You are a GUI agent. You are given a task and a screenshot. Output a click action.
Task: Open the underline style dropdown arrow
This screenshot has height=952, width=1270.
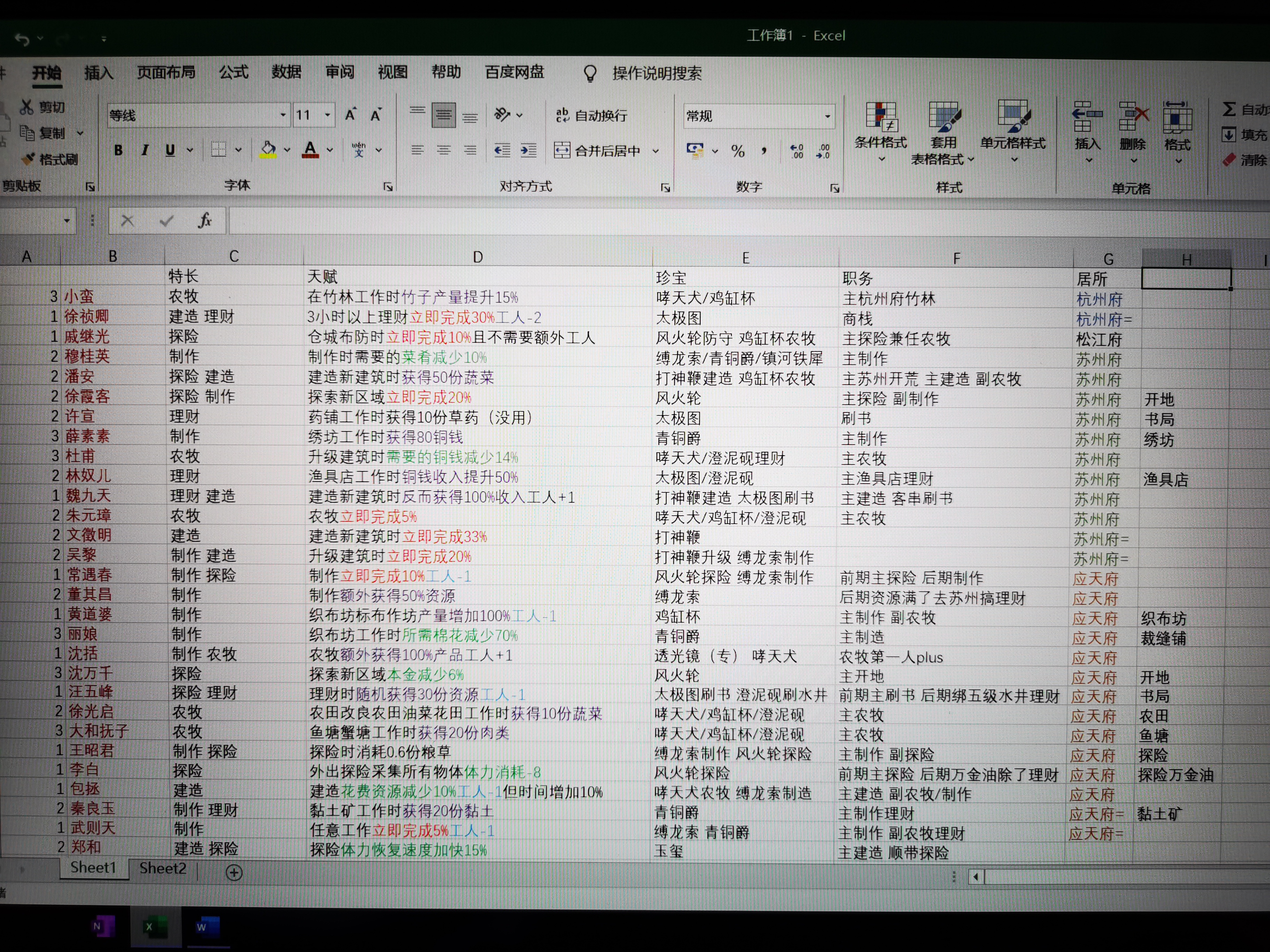pyautogui.click(x=190, y=150)
